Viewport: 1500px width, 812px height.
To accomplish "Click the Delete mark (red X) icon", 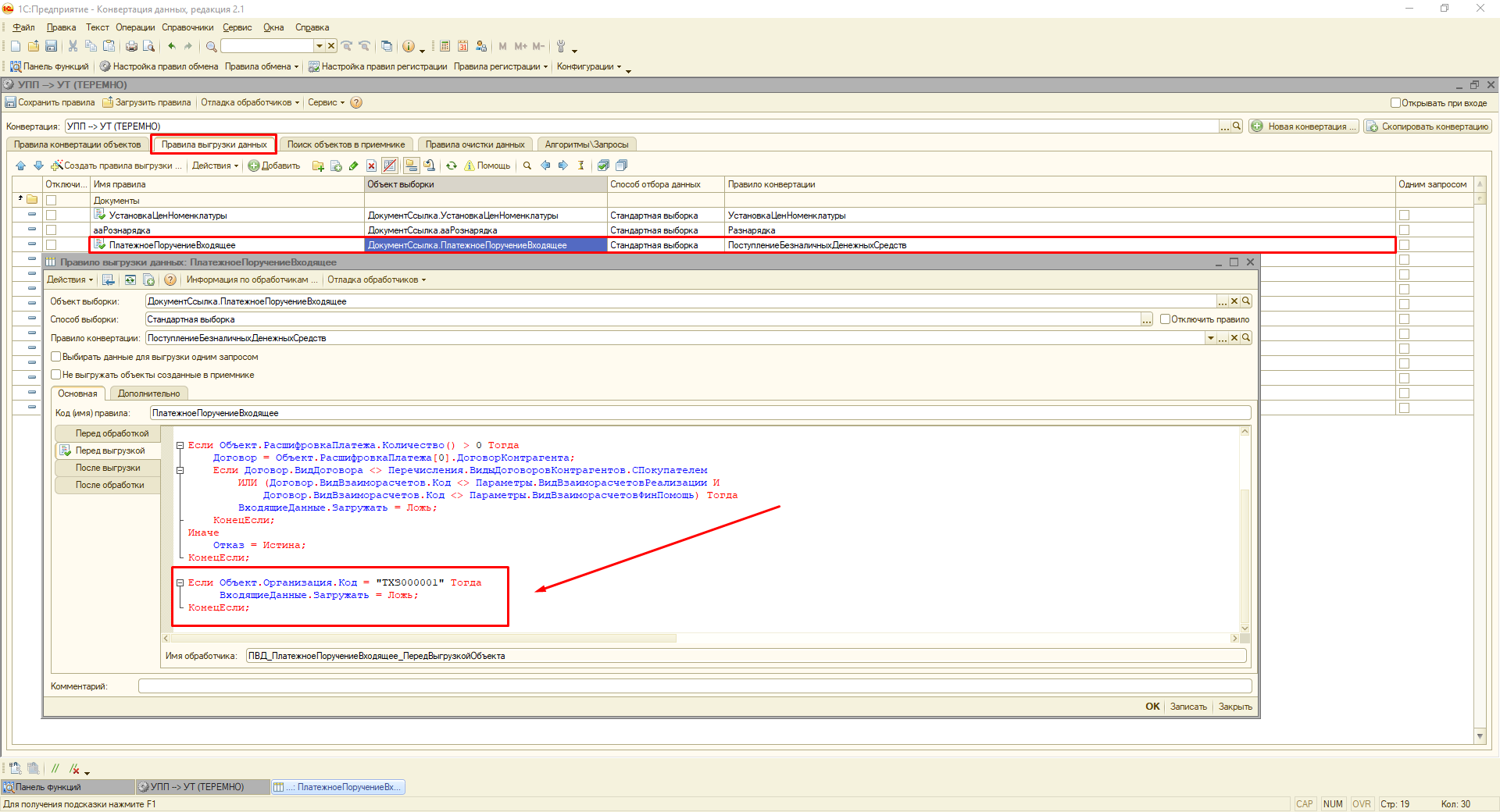I will pos(372,166).
